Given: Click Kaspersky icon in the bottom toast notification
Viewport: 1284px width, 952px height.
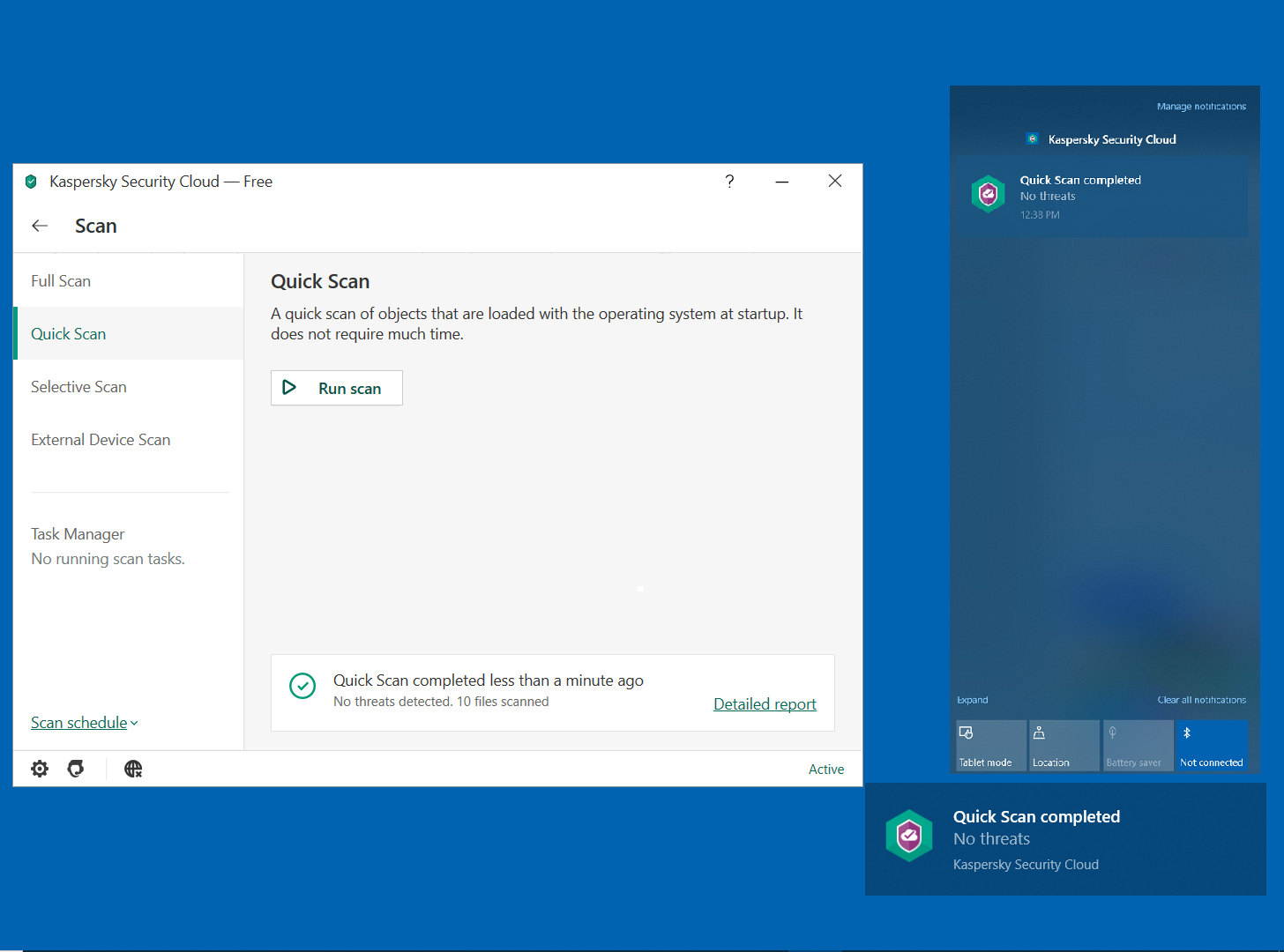Looking at the screenshot, I should coord(909,836).
